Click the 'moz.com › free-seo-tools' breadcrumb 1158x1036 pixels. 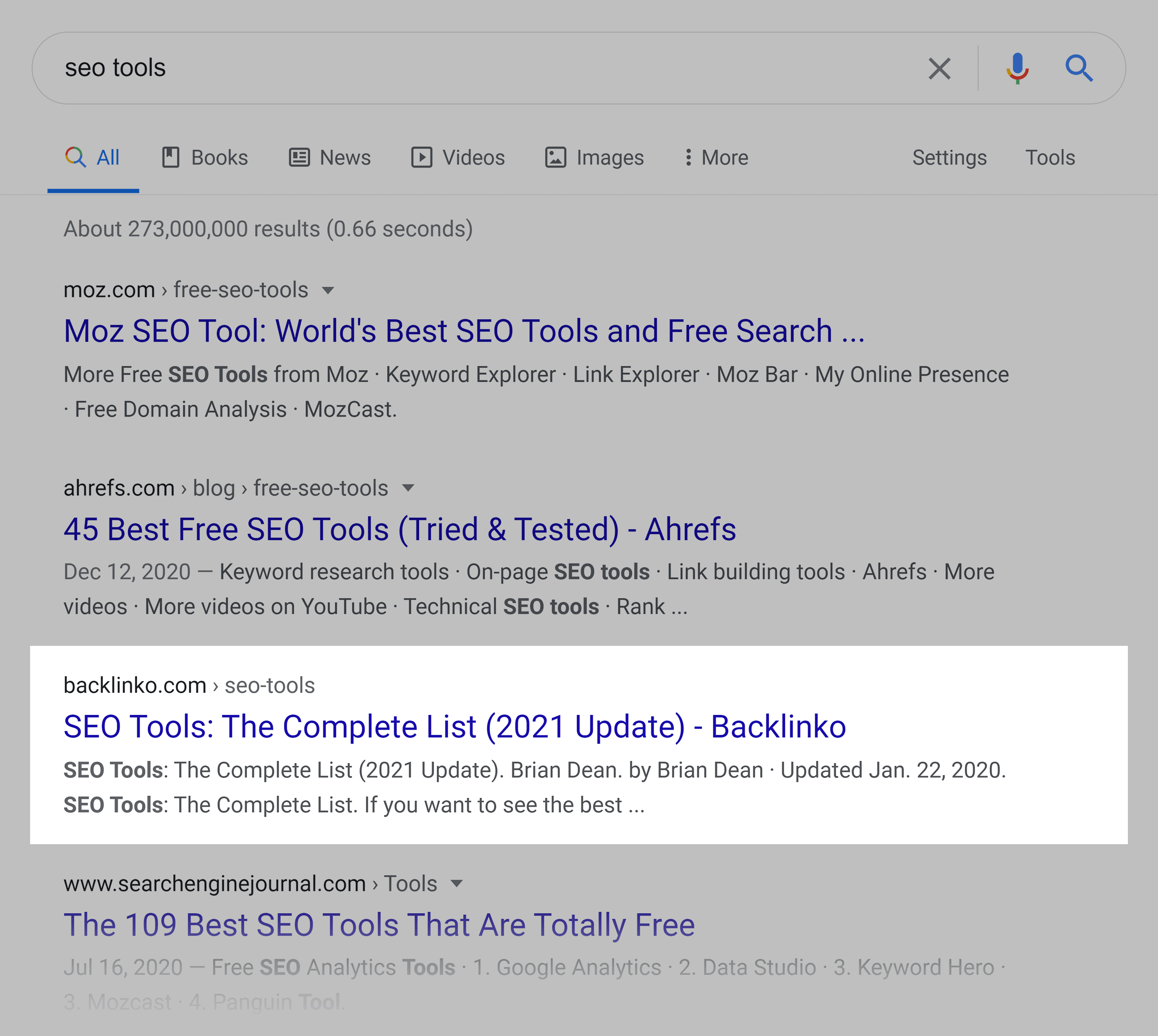pos(185,291)
